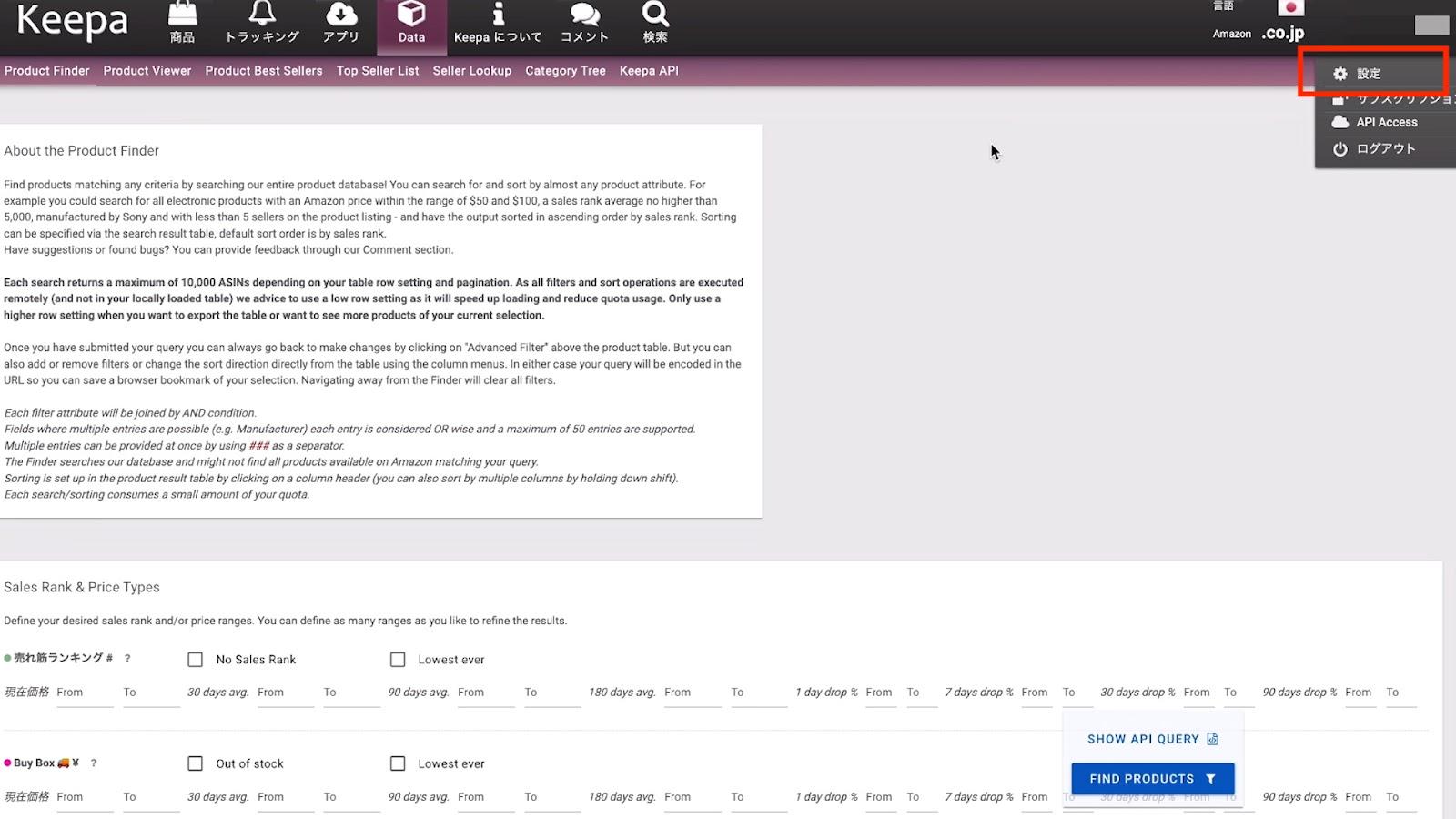1456x819 pixels.
Task: Check the Out of stock checkbox
Action: pos(195,763)
